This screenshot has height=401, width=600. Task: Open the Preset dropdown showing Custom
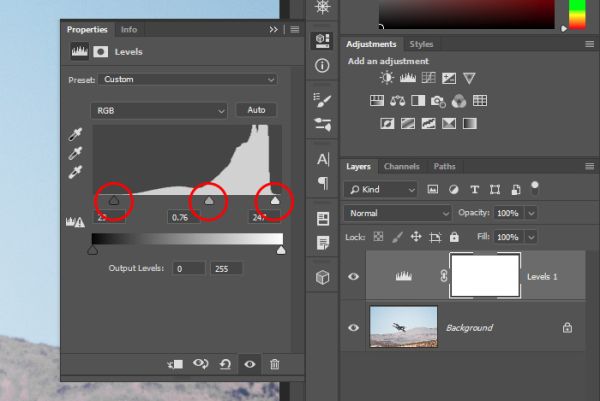tap(188, 80)
